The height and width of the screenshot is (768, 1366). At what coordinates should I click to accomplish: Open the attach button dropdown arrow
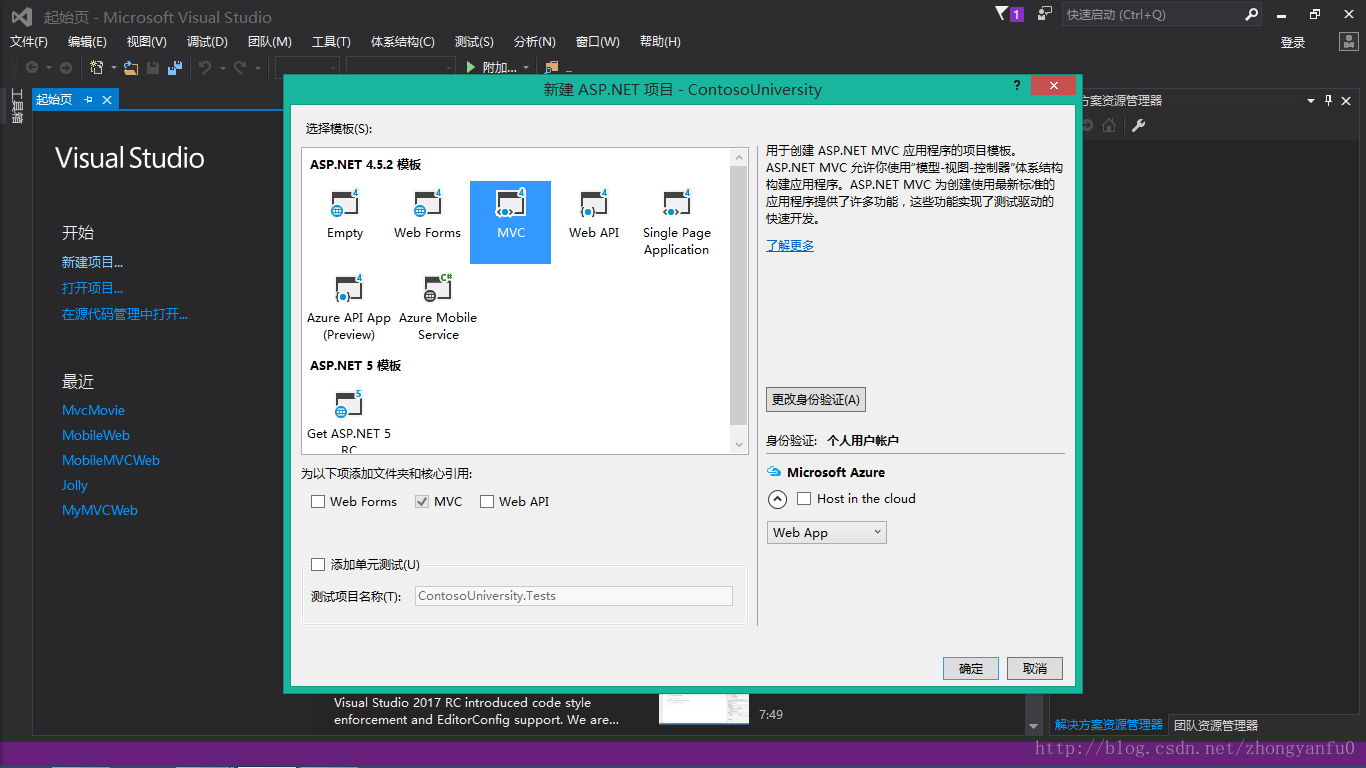(x=525, y=68)
